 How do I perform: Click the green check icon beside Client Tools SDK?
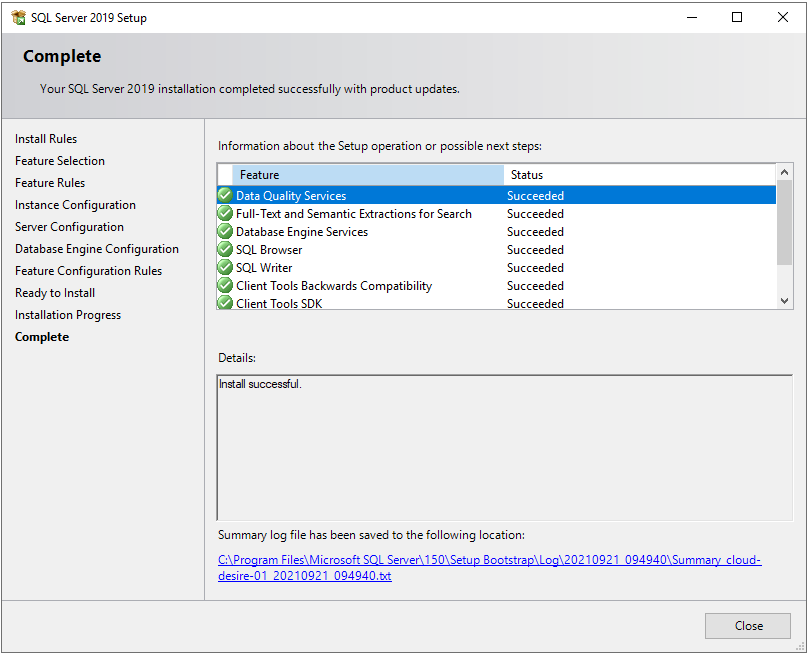[225, 303]
